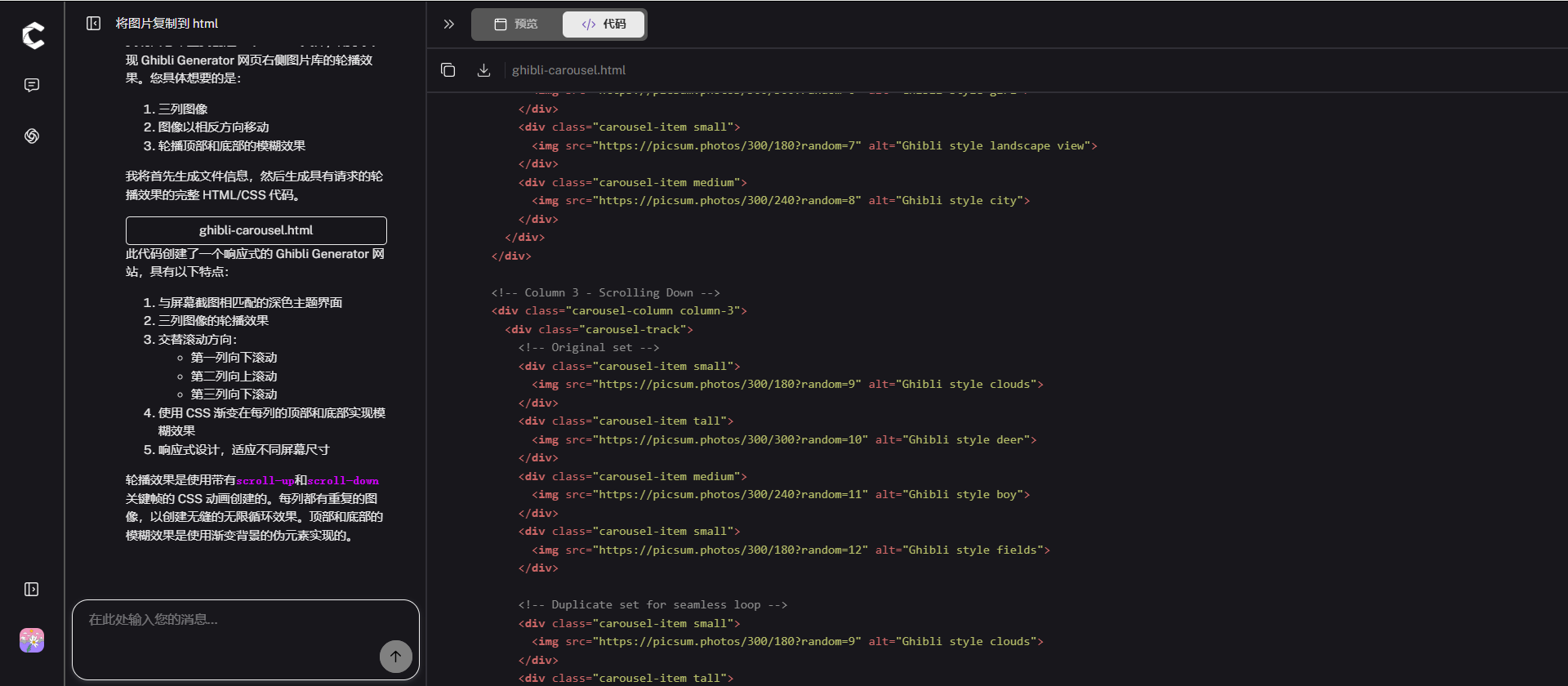Copy the code with the copy icon

pyautogui.click(x=448, y=70)
